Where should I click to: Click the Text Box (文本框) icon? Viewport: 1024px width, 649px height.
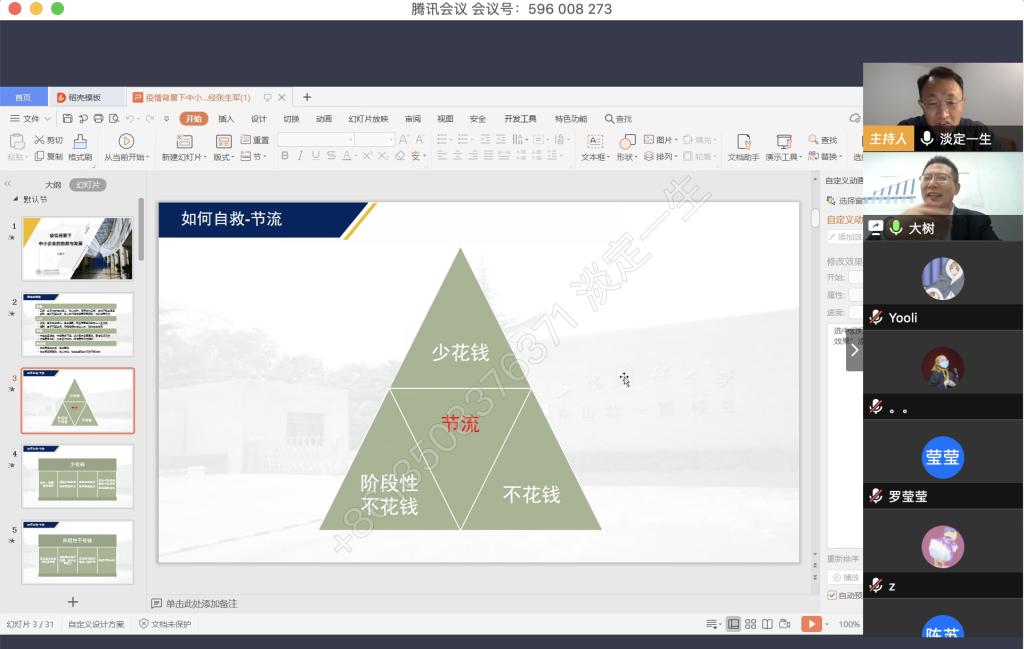[x=594, y=141]
